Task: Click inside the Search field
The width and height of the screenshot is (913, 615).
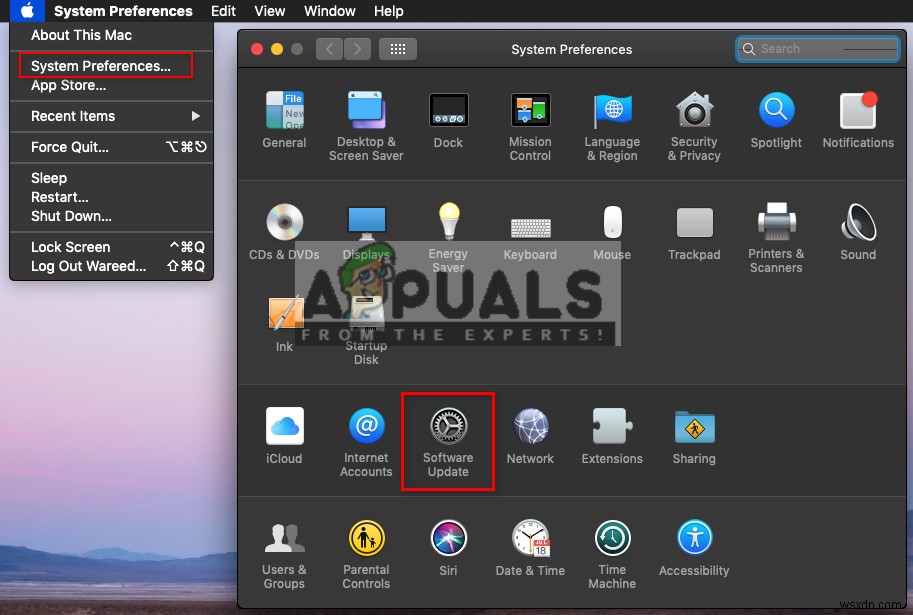Action: (817, 48)
